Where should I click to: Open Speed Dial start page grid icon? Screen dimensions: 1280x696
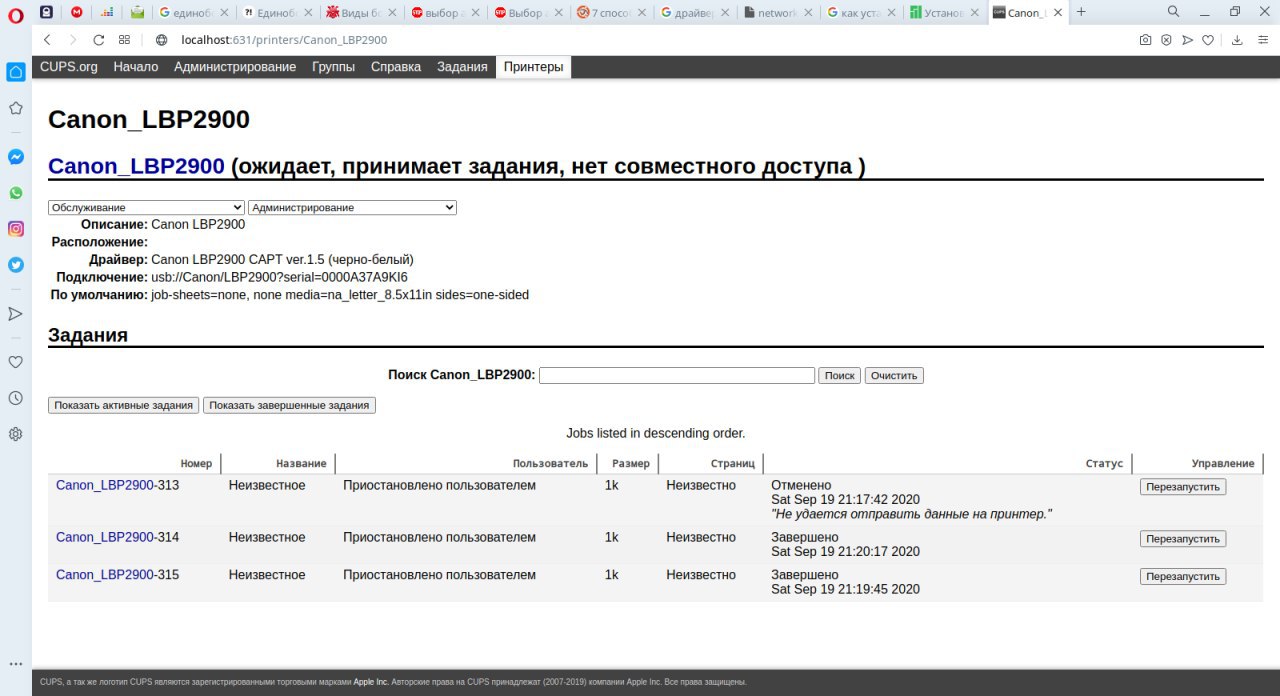(124, 40)
